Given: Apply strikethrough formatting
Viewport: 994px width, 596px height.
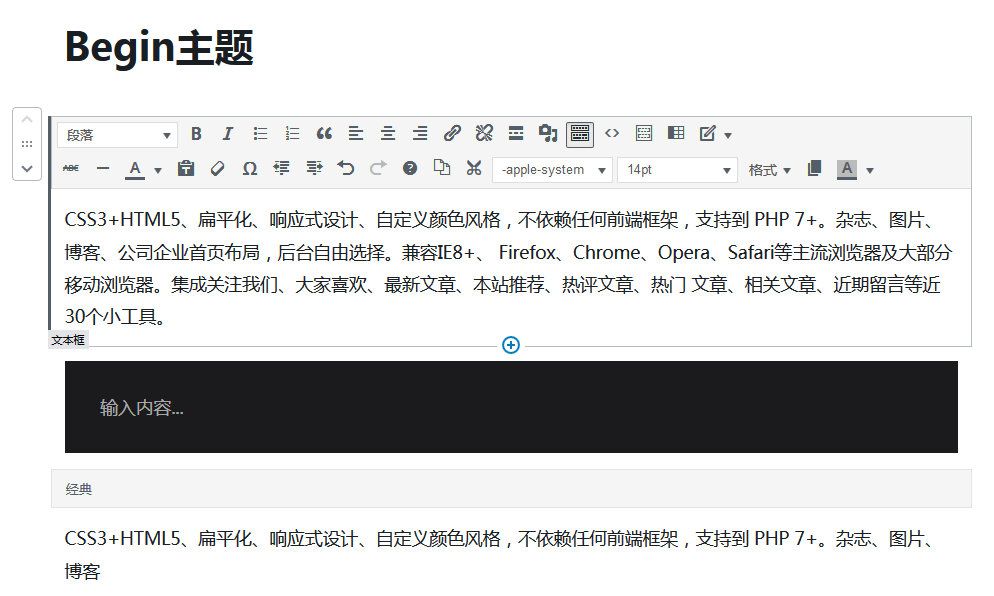Looking at the screenshot, I should pyautogui.click(x=70, y=169).
